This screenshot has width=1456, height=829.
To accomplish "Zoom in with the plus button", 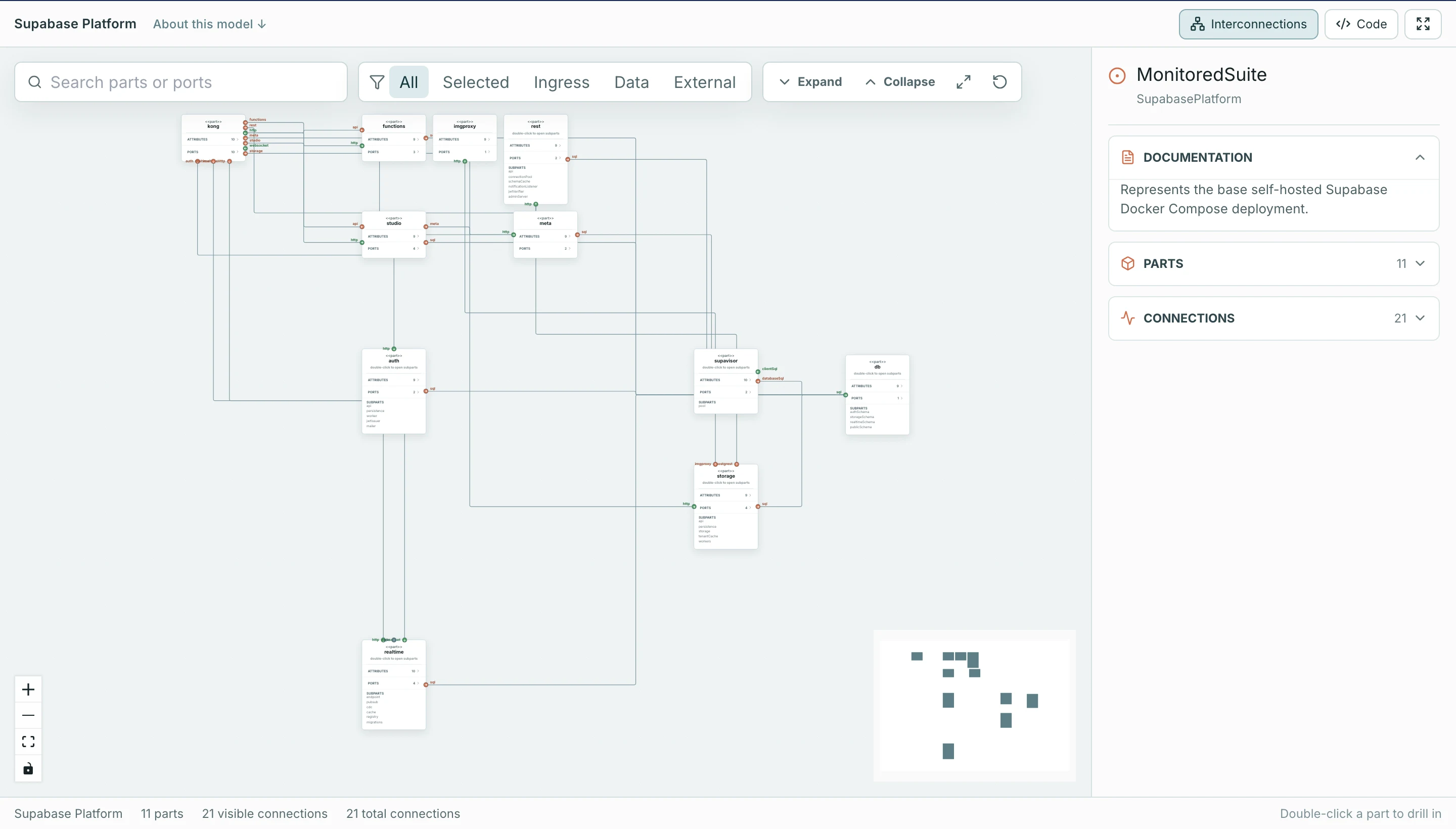I will [x=28, y=690].
